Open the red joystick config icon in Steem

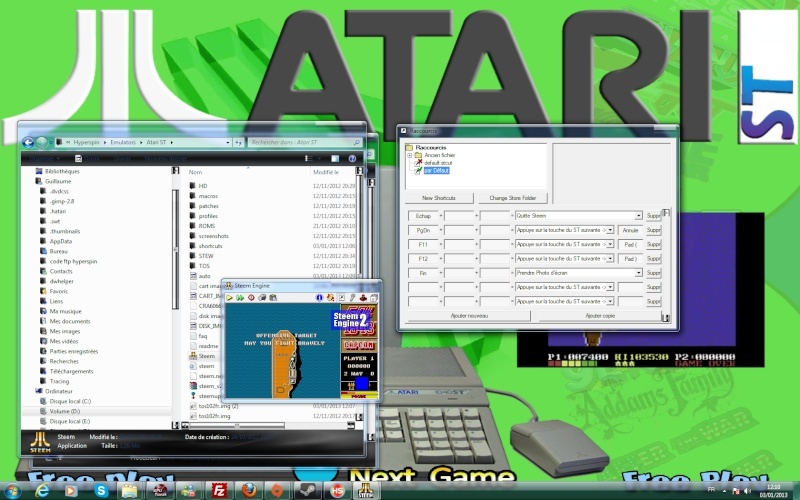(x=363, y=297)
